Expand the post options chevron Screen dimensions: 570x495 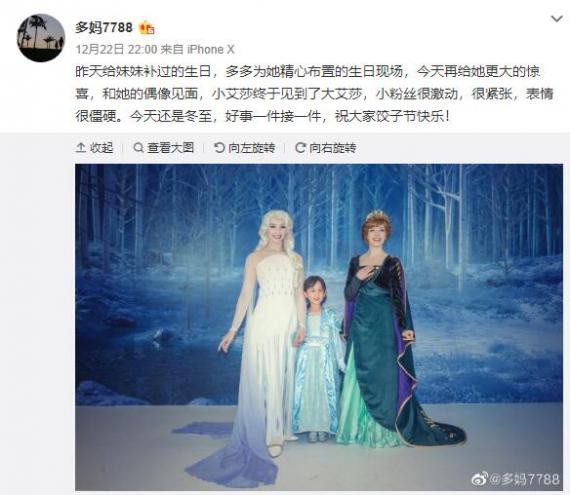coord(557,19)
